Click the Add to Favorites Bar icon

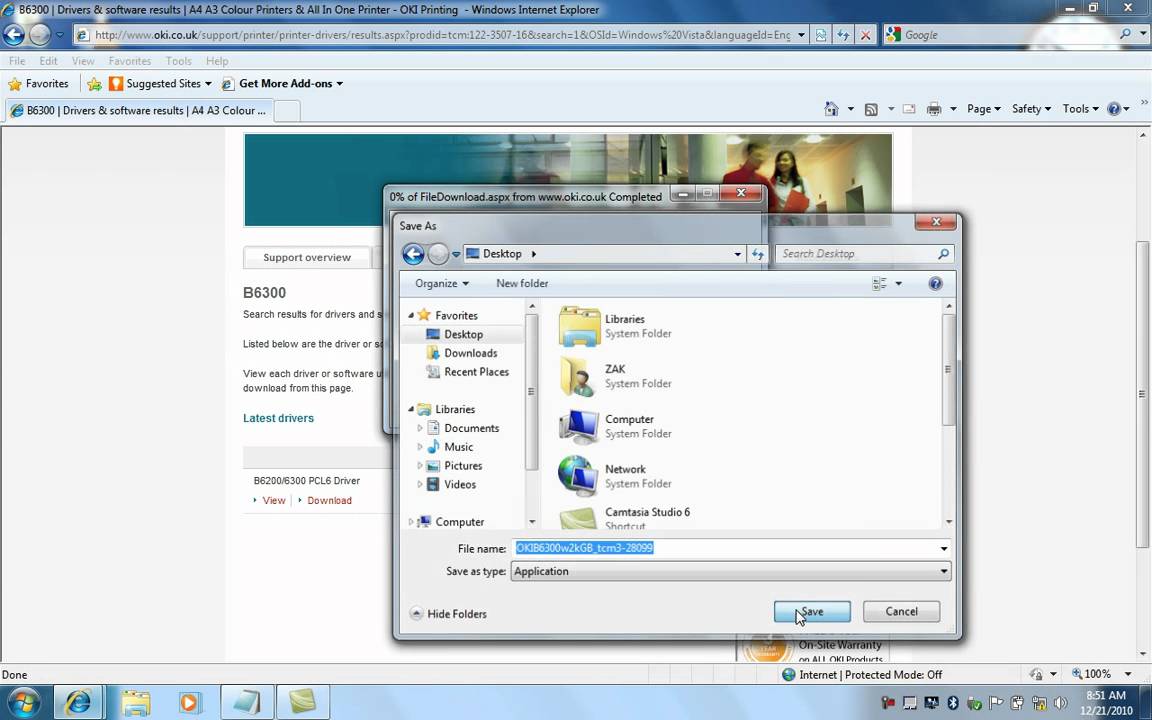(94, 84)
